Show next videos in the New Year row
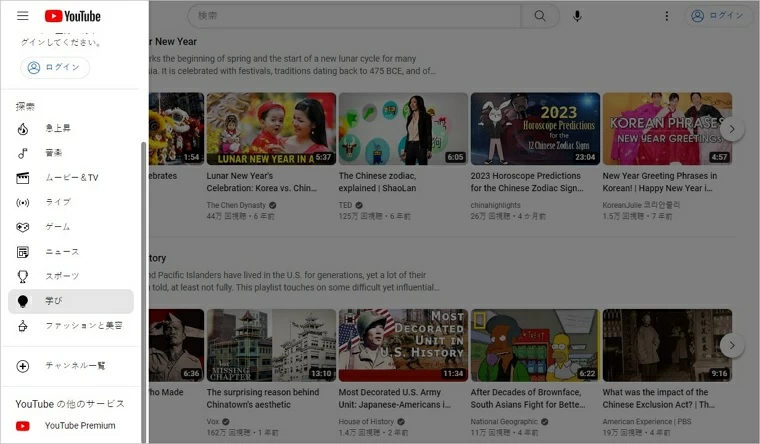Screen dimensions: 760x444 click(732, 129)
